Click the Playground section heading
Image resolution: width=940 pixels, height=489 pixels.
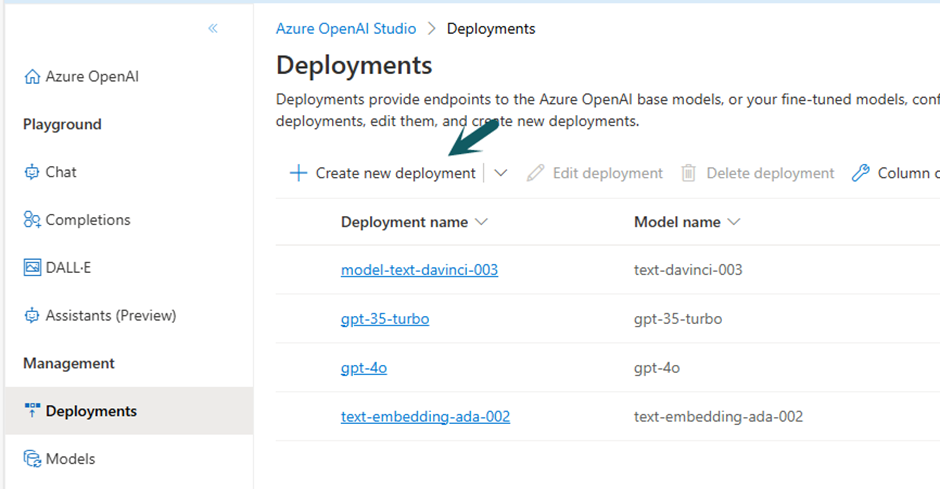click(x=62, y=124)
